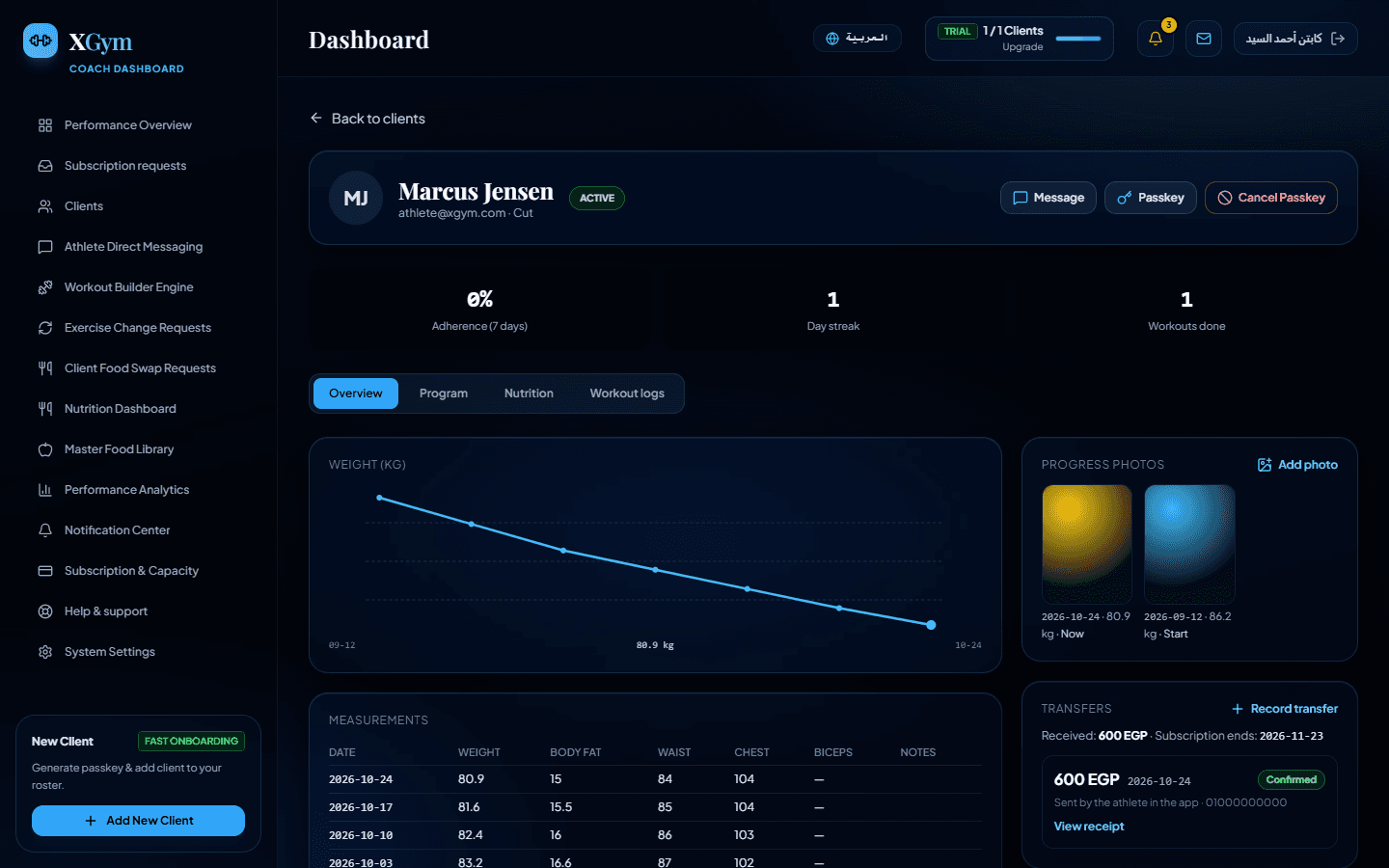The image size is (1389, 868).
Task: Click the Subscription requests inbox icon
Action: tap(45, 166)
